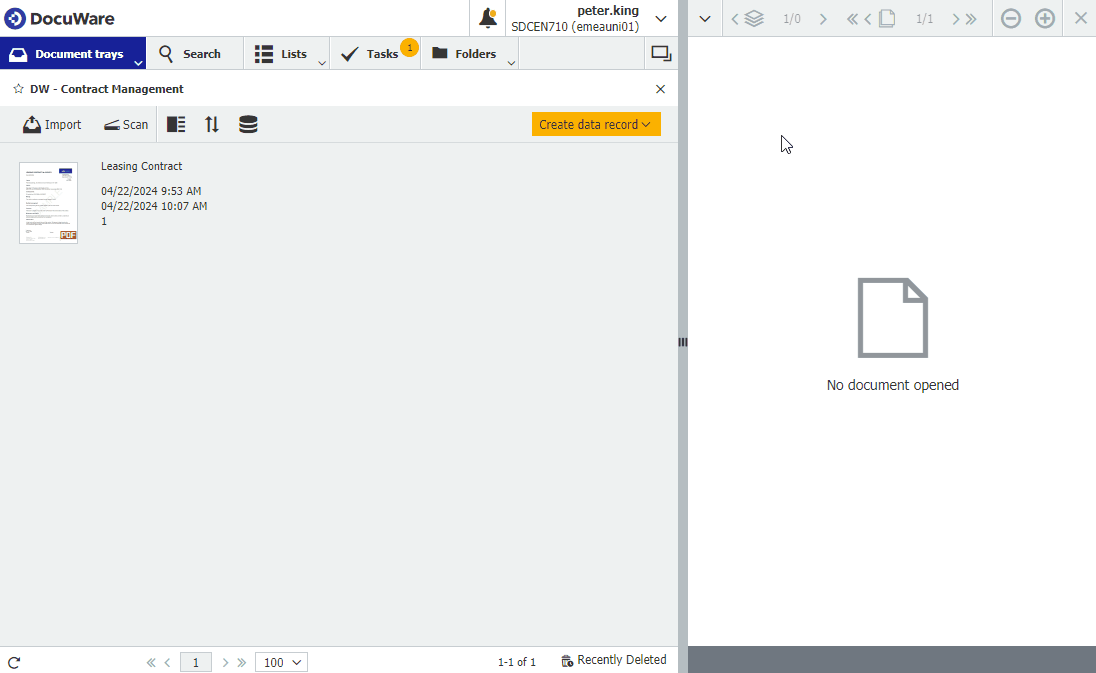The height and width of the screenshot is (673, 1096).
Task: Toggle the list view display icon
Action: coord(176,124)
